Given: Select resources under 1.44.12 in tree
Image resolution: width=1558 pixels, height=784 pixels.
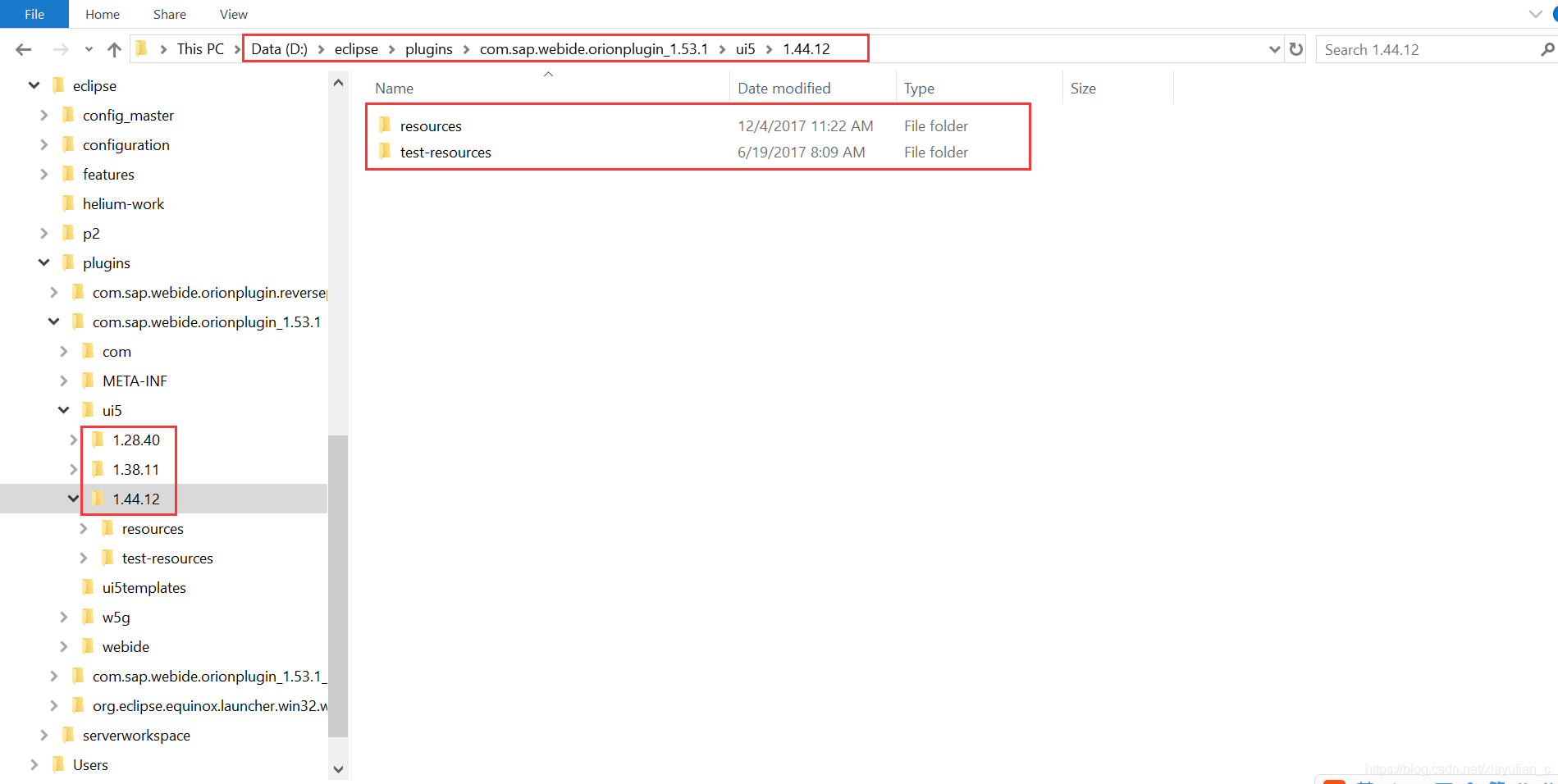Looking at the screenshot, I should click(153, 528).
